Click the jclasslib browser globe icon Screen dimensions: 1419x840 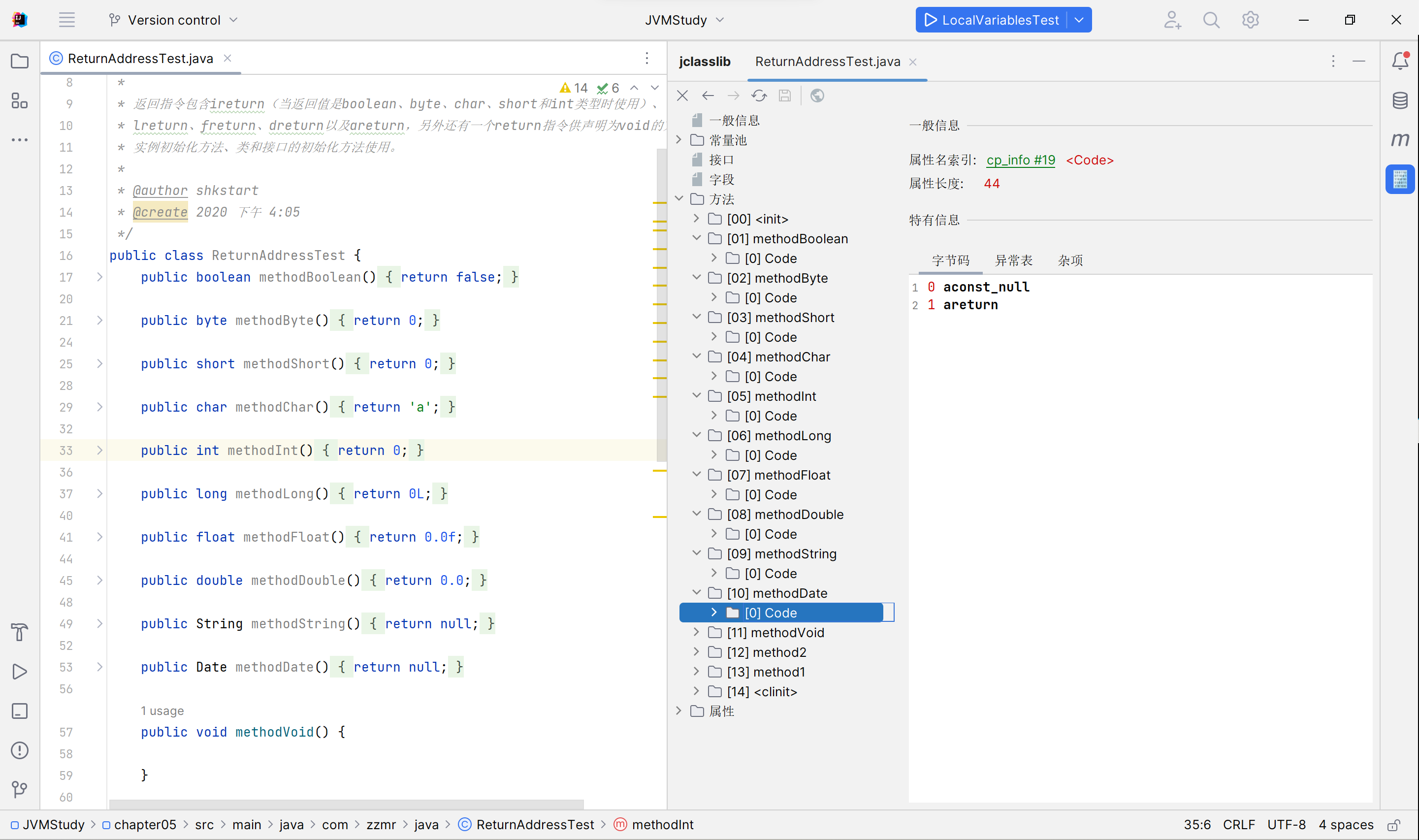817,96
